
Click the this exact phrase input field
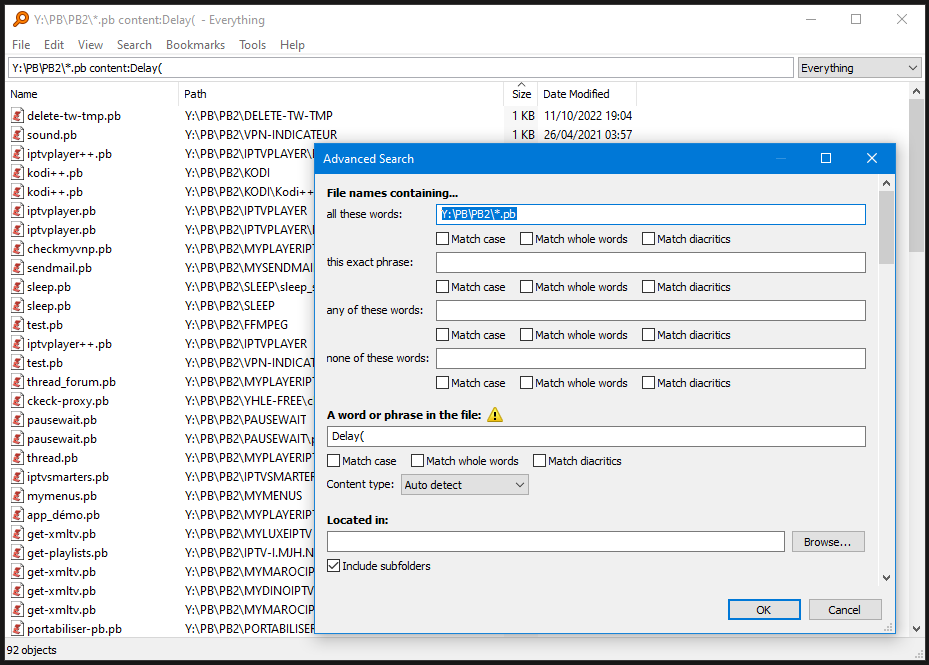point(651,262)
